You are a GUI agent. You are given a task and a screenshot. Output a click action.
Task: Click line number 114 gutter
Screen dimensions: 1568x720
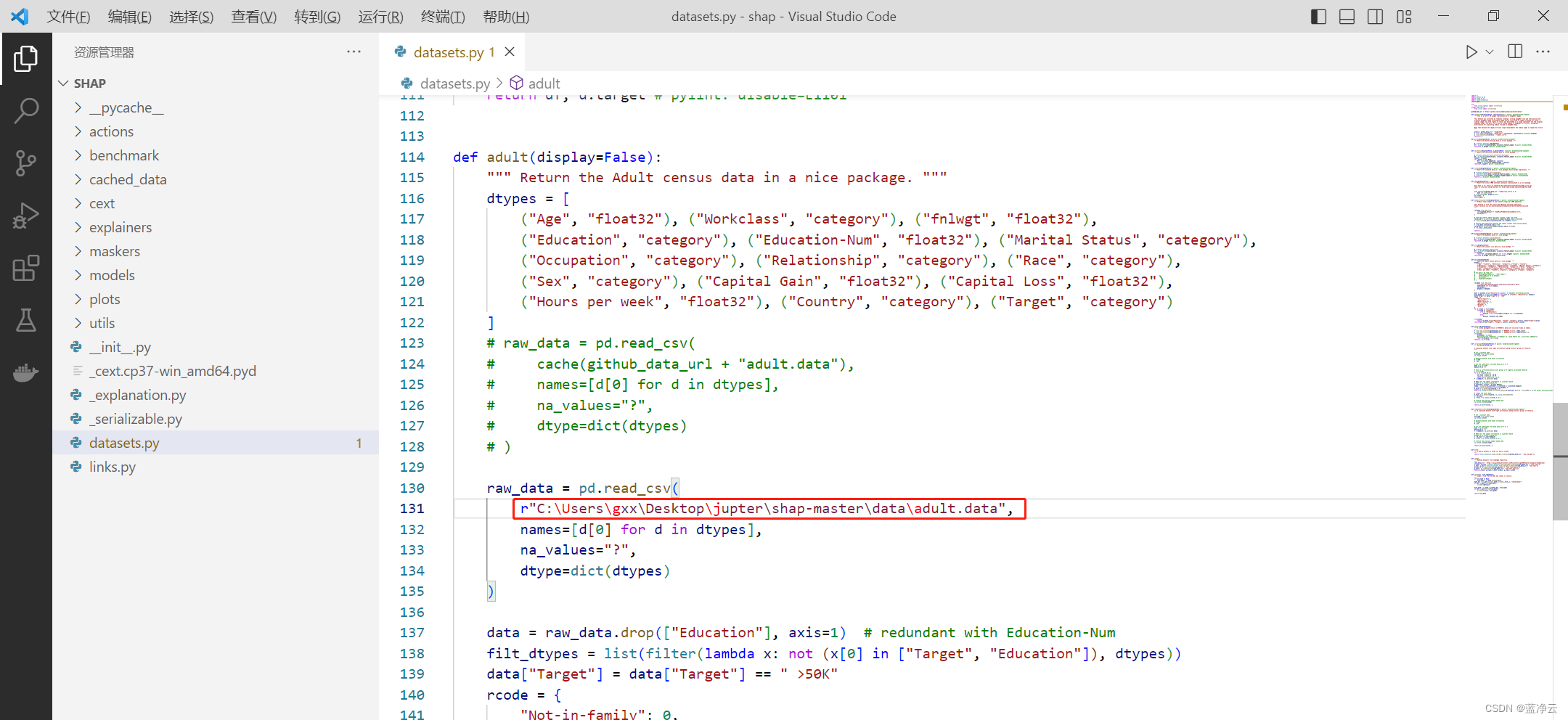(x=412, y=157)
